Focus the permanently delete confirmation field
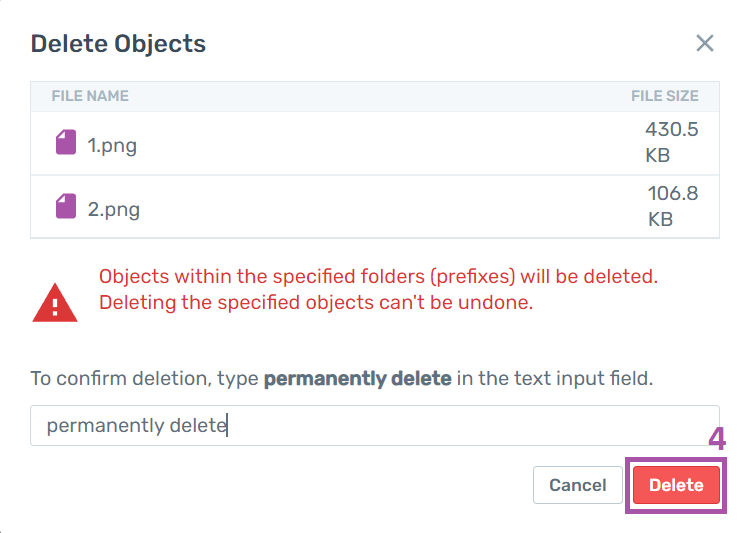 click(x=374, y=425)
